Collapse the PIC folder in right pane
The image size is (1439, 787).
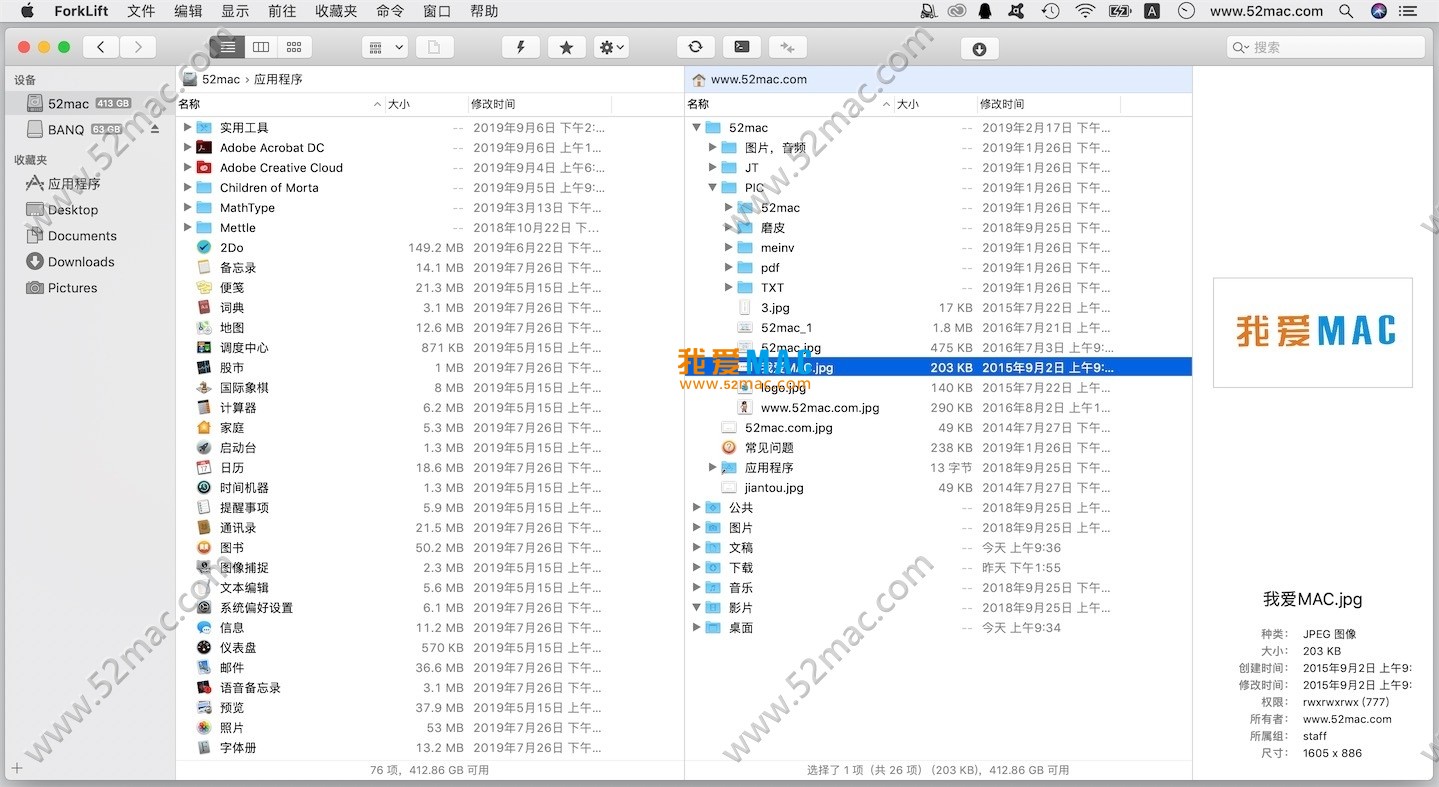click(x=713, y=187)
